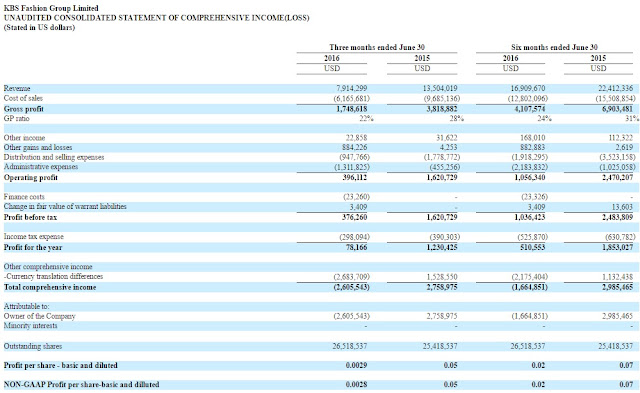Image resolution: width=640 pixels, height=393 pixels.
Task: Click profit for the year value 78,166
Action: pyautogui.click(x=356, y=247)
